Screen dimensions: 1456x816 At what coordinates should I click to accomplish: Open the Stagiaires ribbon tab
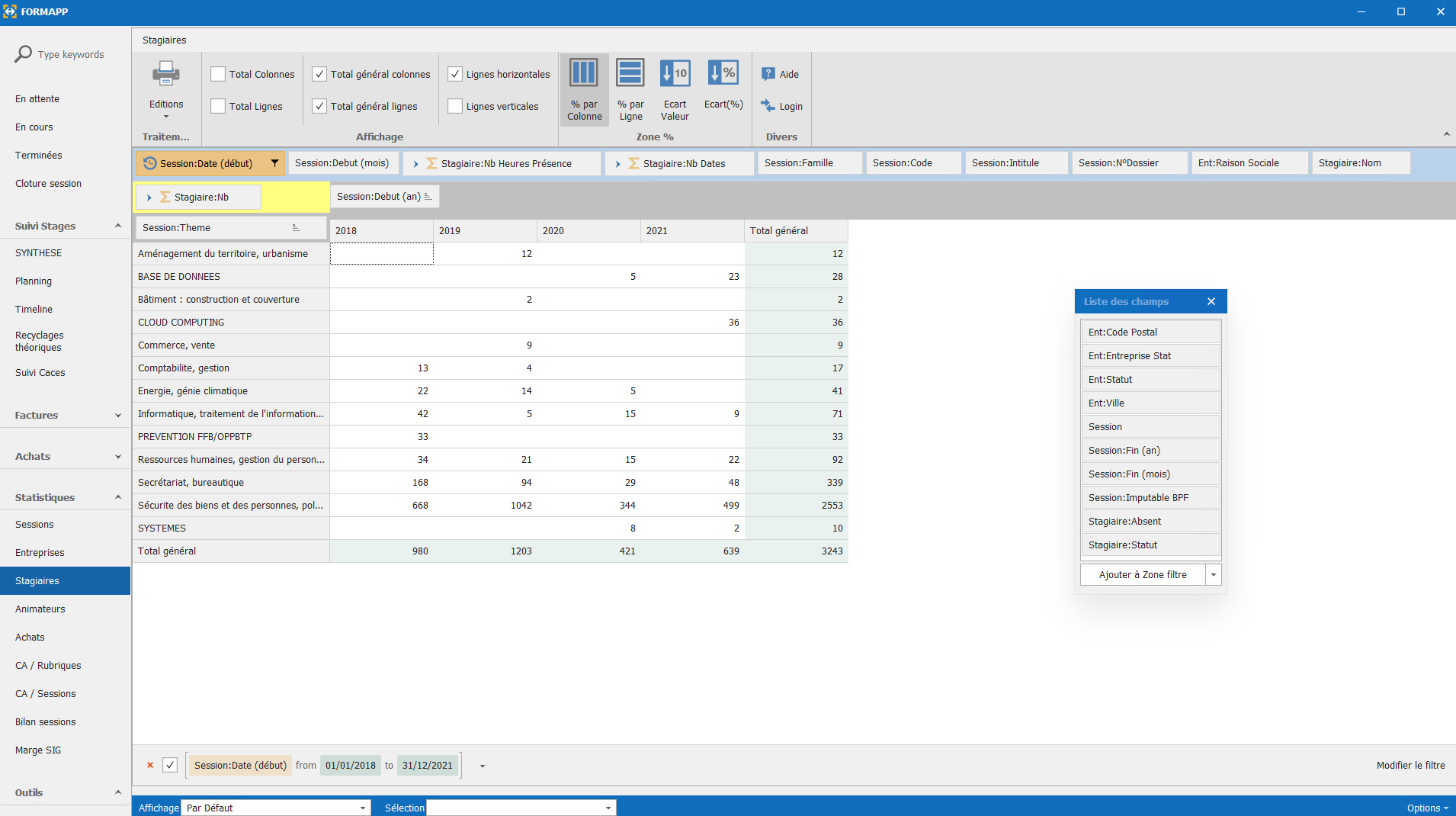pyautogui.click(x=165, y=40)
